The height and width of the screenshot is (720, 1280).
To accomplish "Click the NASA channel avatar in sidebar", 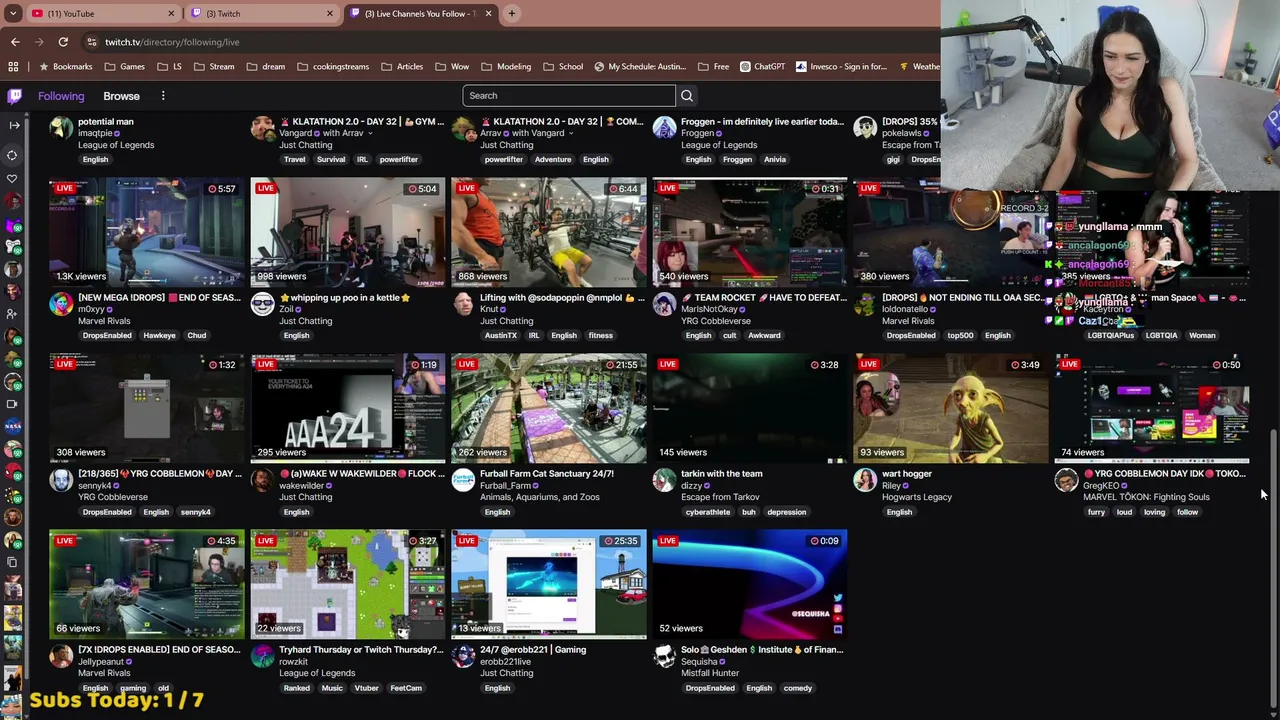I will [x=13, y=427].
